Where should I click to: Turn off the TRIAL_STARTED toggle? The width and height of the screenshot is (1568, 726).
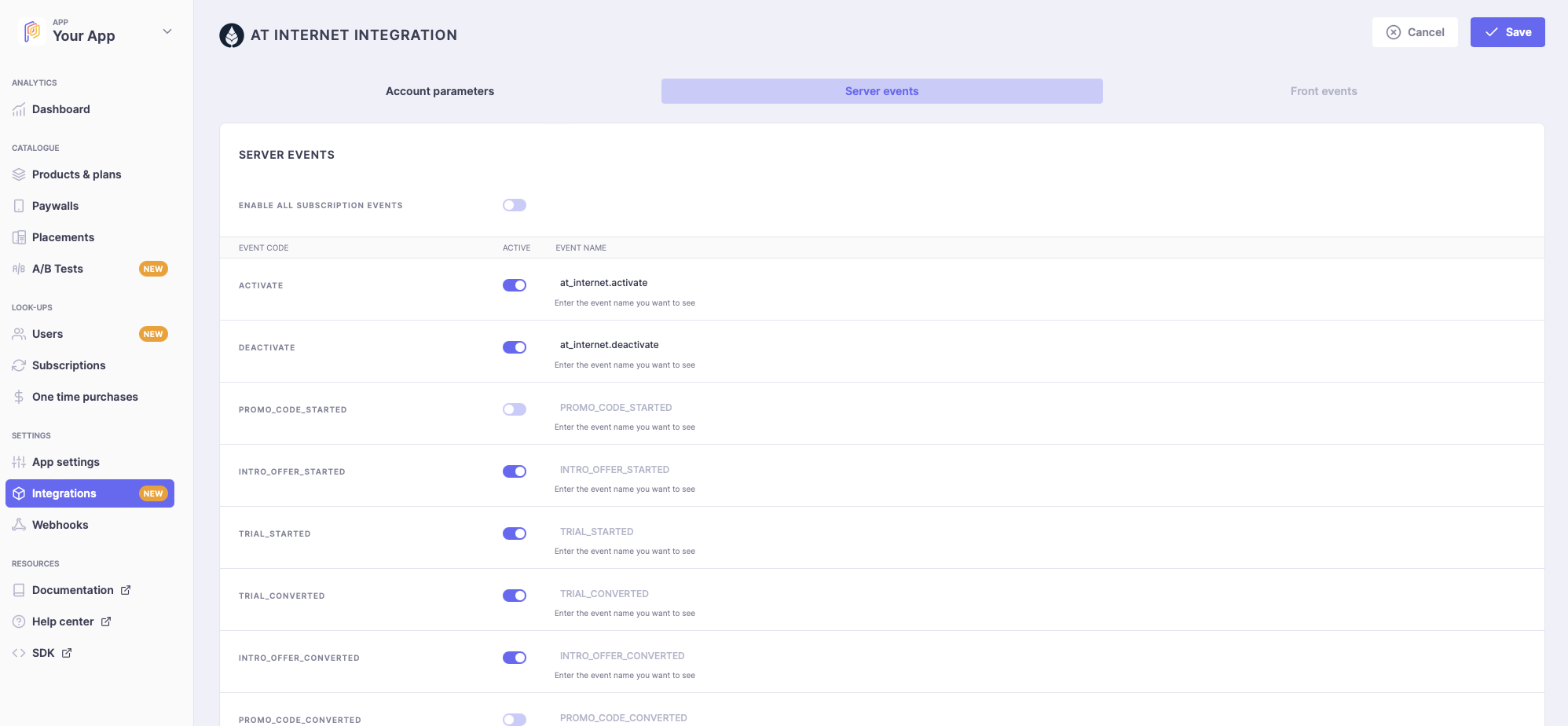click(x=515, y=533)
